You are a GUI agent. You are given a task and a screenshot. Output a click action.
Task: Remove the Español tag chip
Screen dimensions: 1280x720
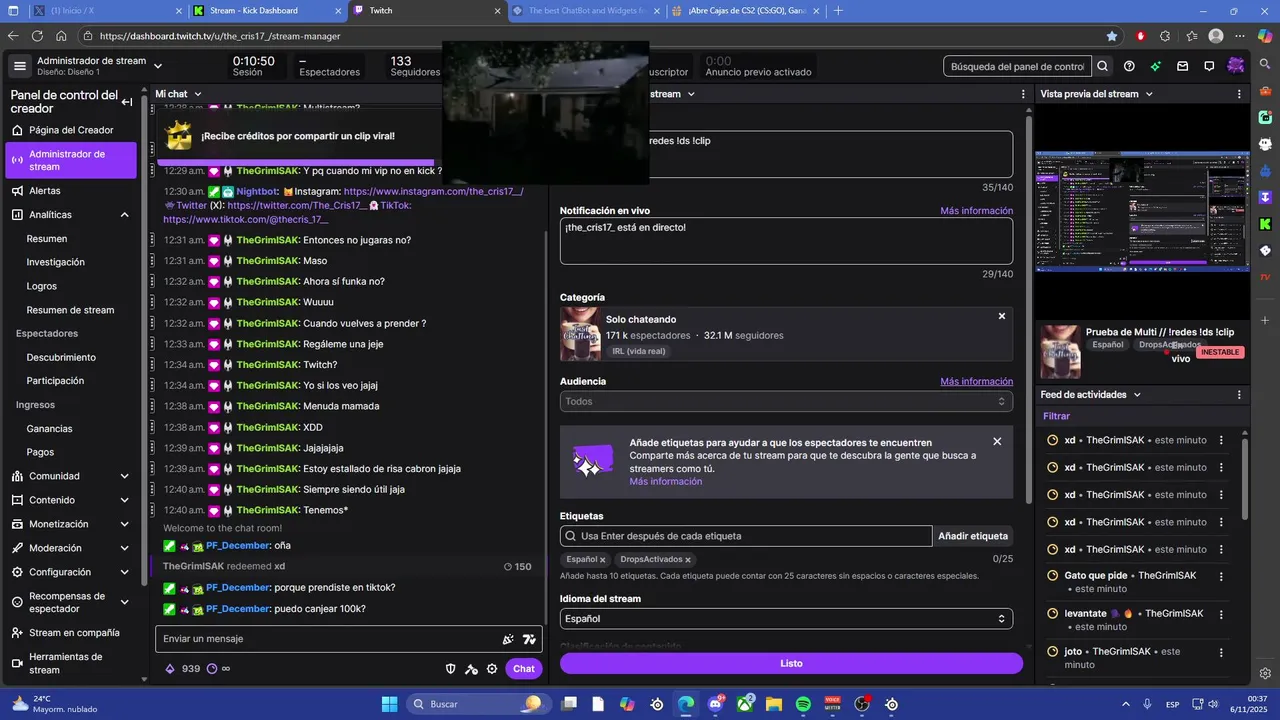[x=602, y=560]
